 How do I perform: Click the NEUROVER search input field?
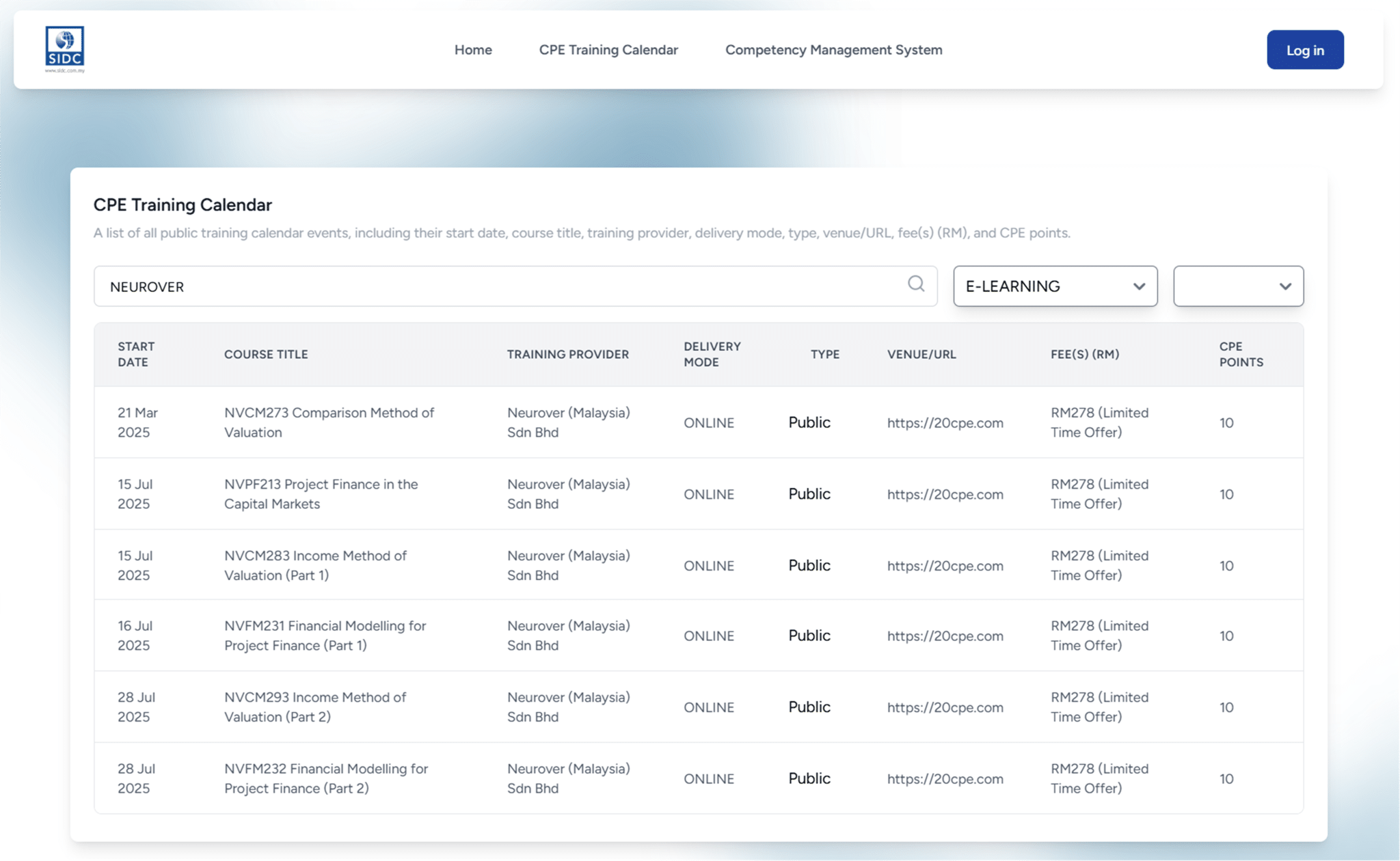[479, 286]
